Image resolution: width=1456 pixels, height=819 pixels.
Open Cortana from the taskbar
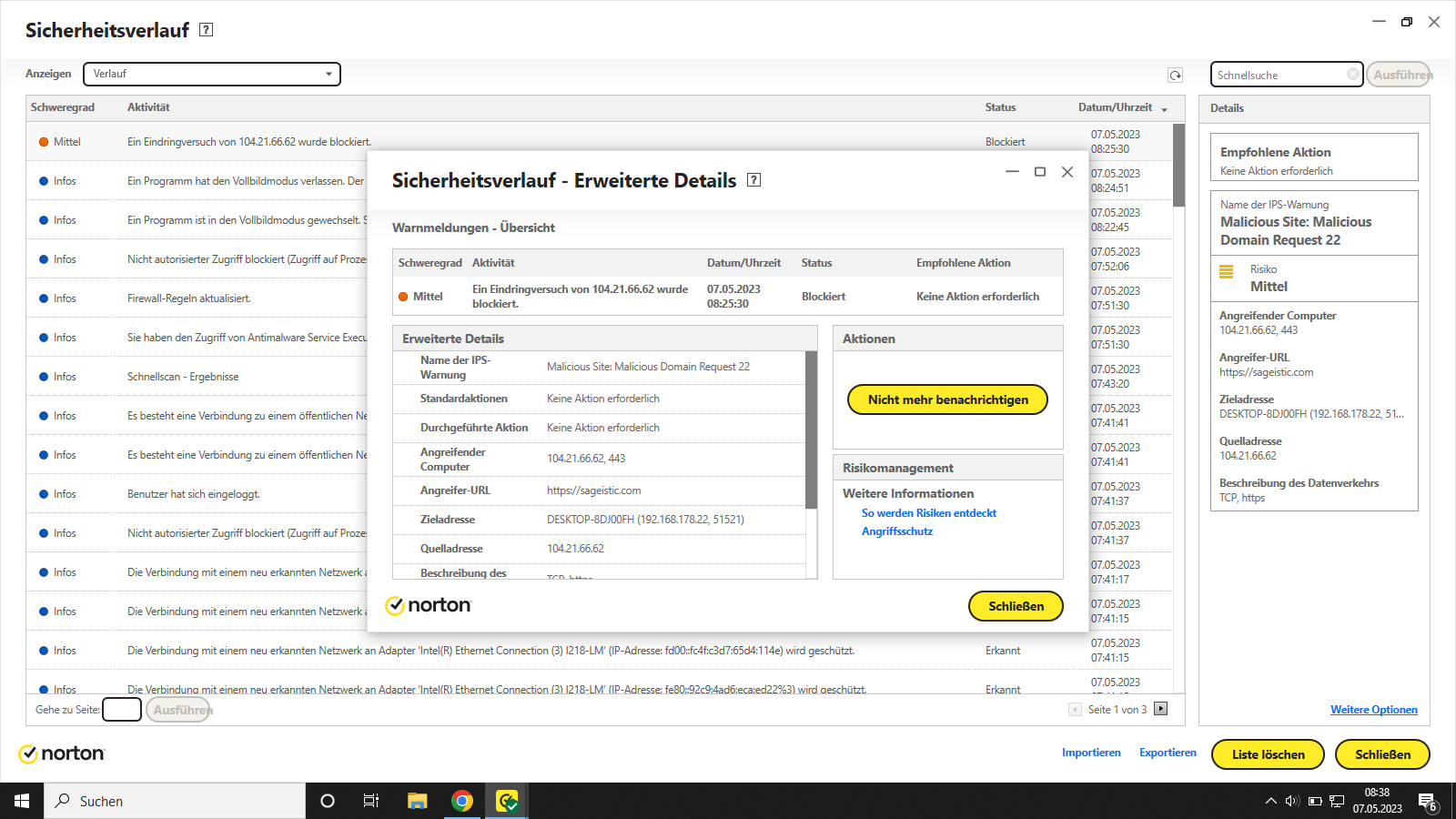coord(328,801)
